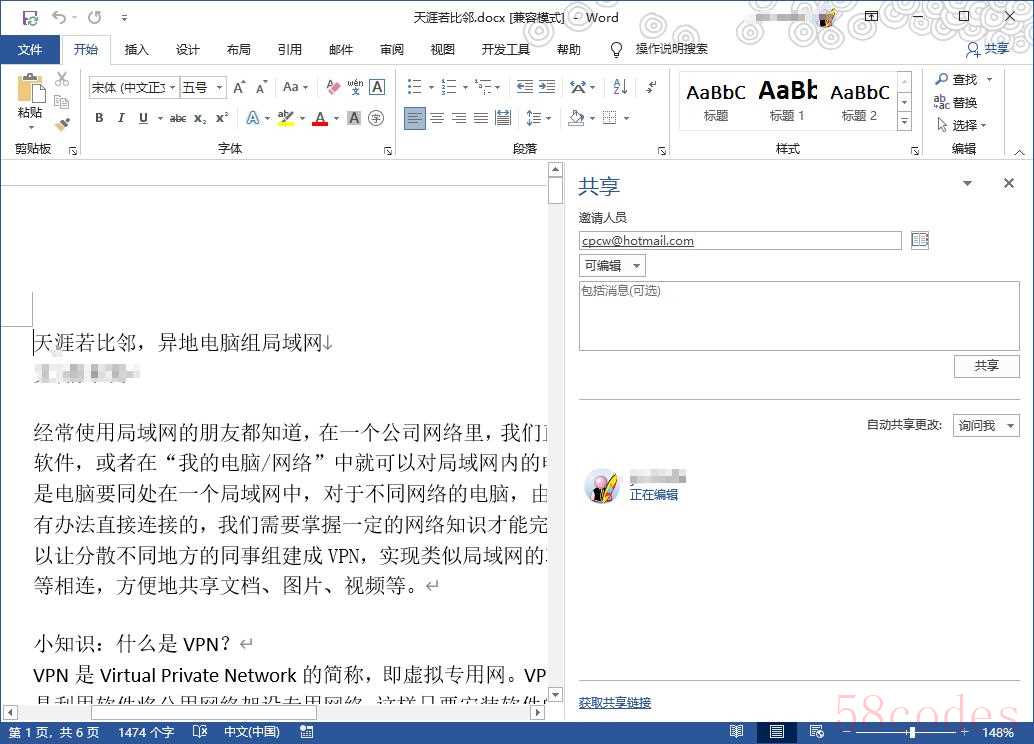Open the address book icon beside the email field
This screenshot has height=744, width=1034.
point(920,240)
